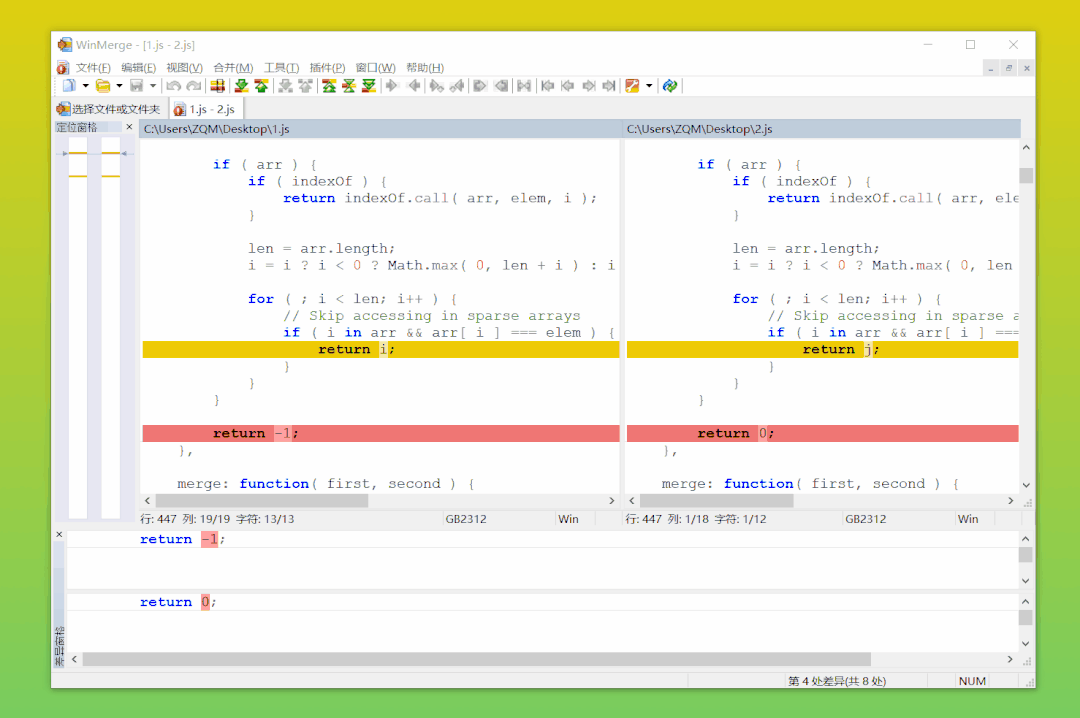Click the right pane Win line-ending status
Image resolution: width=1080 pixels, height=718 pixels.
pos(968,519)
